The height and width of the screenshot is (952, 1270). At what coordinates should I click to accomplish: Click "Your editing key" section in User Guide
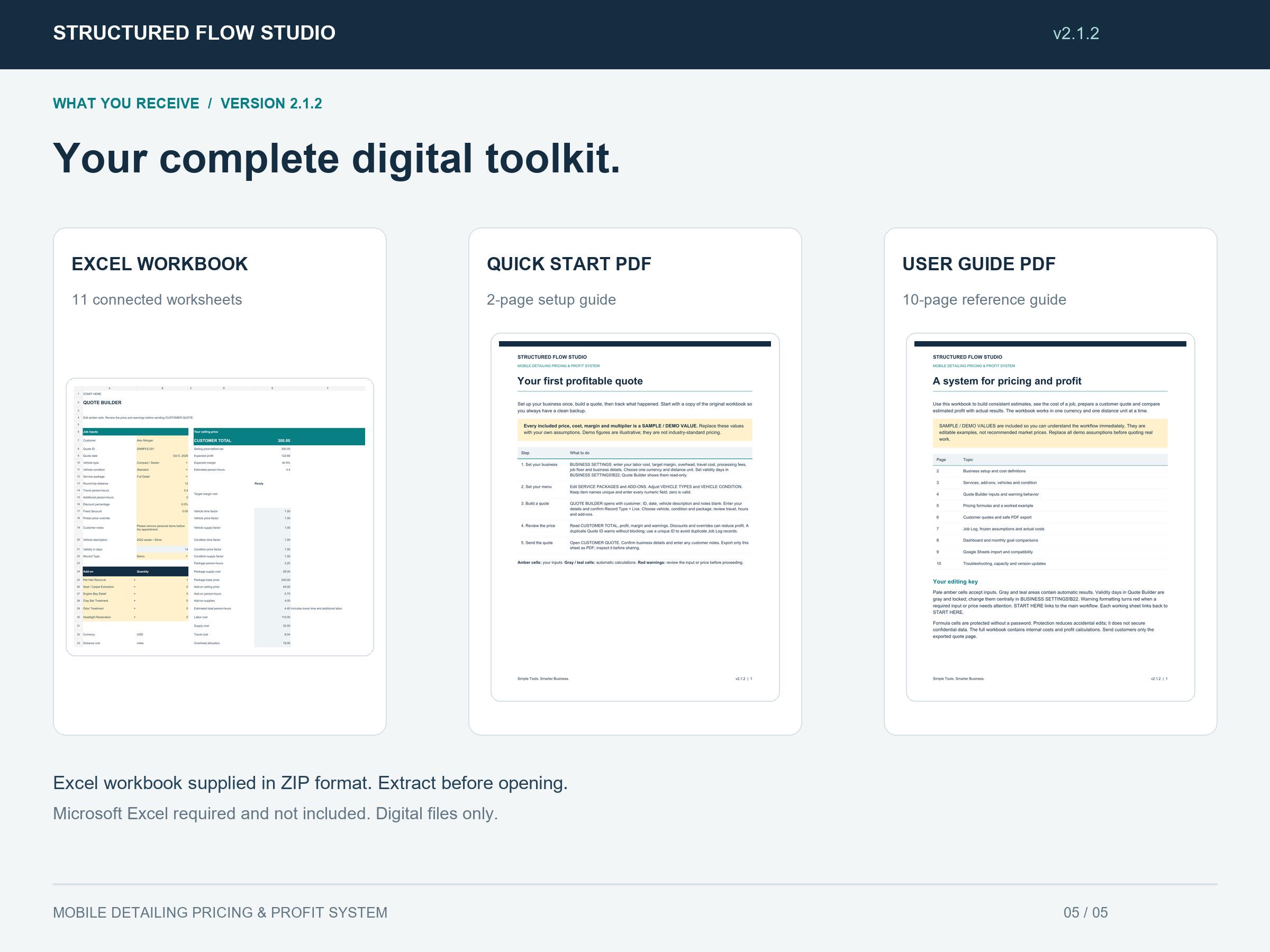[x=955, y=581]
